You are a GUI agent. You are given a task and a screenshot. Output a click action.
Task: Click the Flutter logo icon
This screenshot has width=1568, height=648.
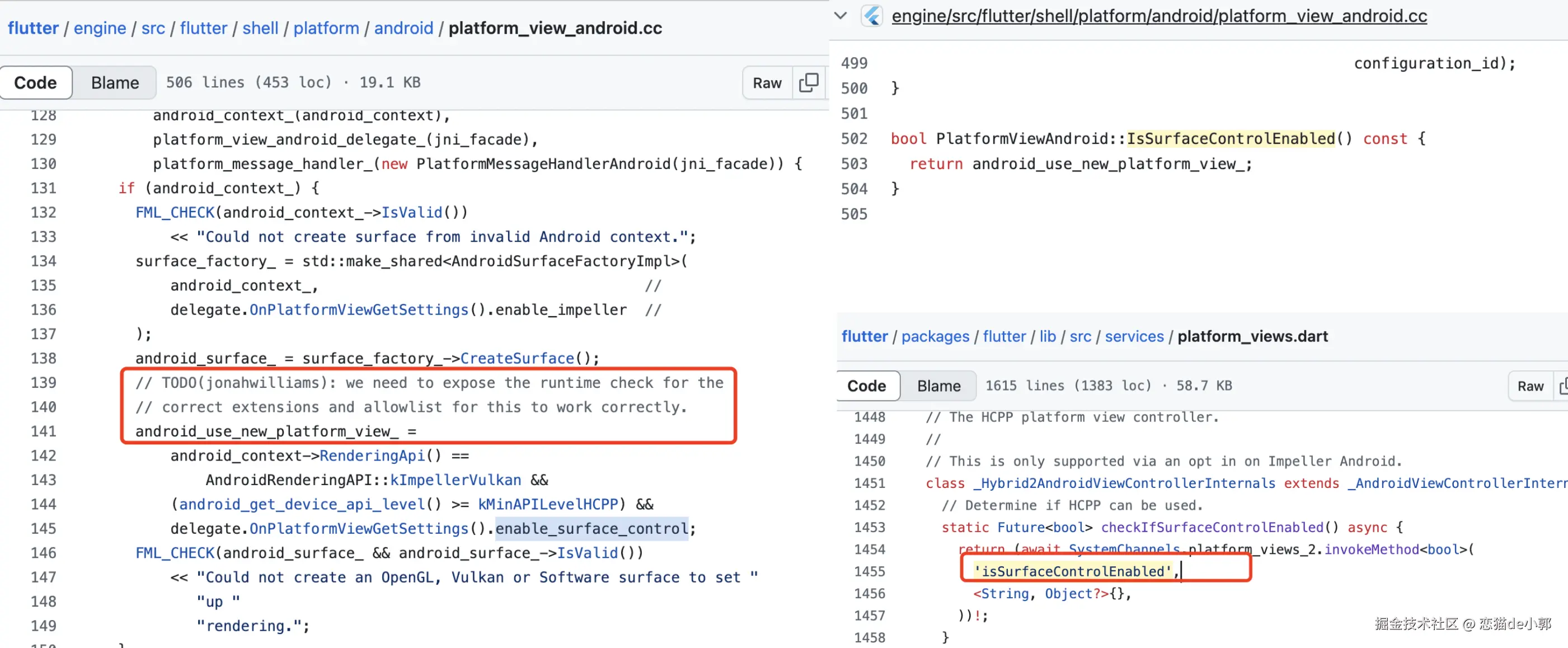click(872, 16)
